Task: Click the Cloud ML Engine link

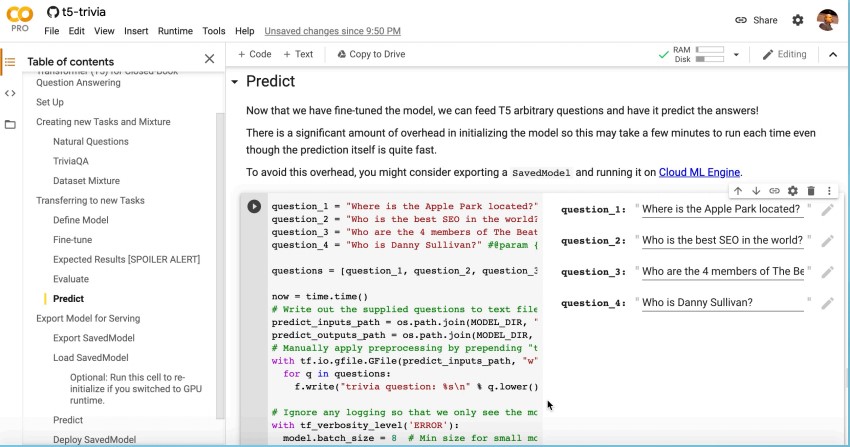Action: (699, 172)
